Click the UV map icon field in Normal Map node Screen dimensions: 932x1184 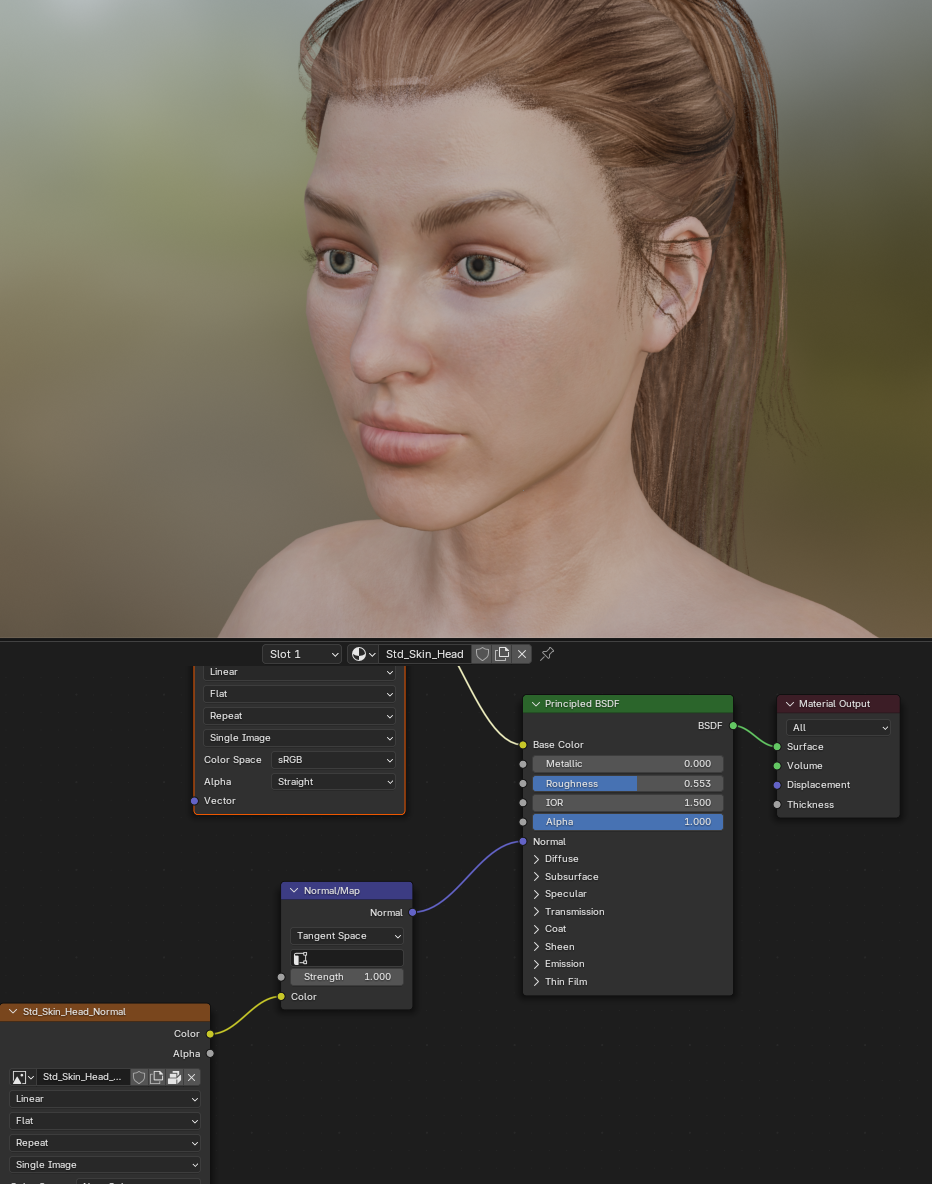tap(347, 958)
